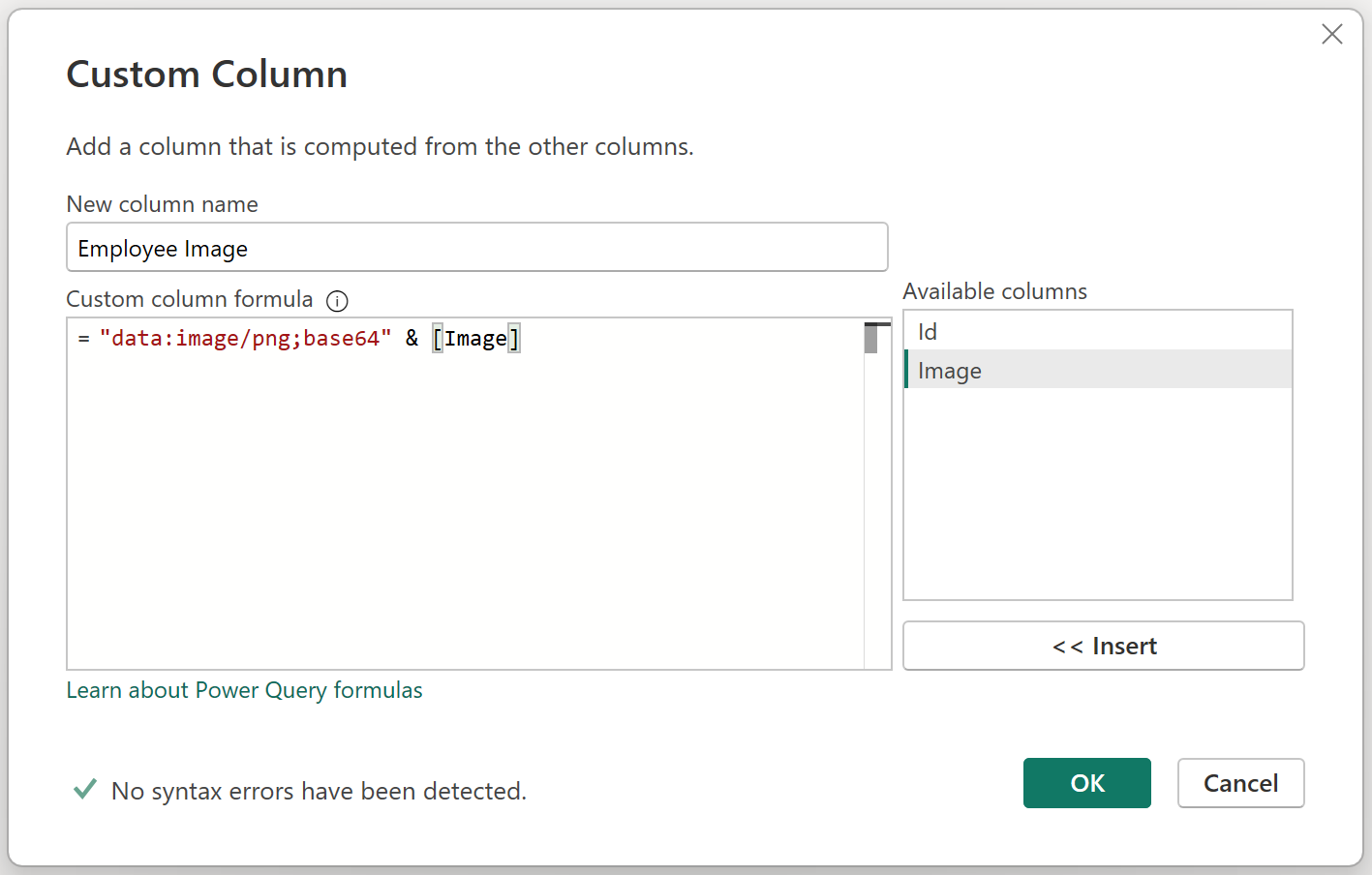Click the green syntax checkmark icon

point(85,790)
